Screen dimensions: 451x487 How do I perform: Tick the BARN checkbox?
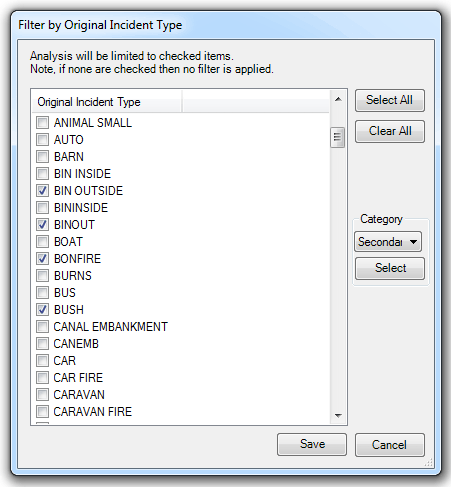click(x=43, y=157)
